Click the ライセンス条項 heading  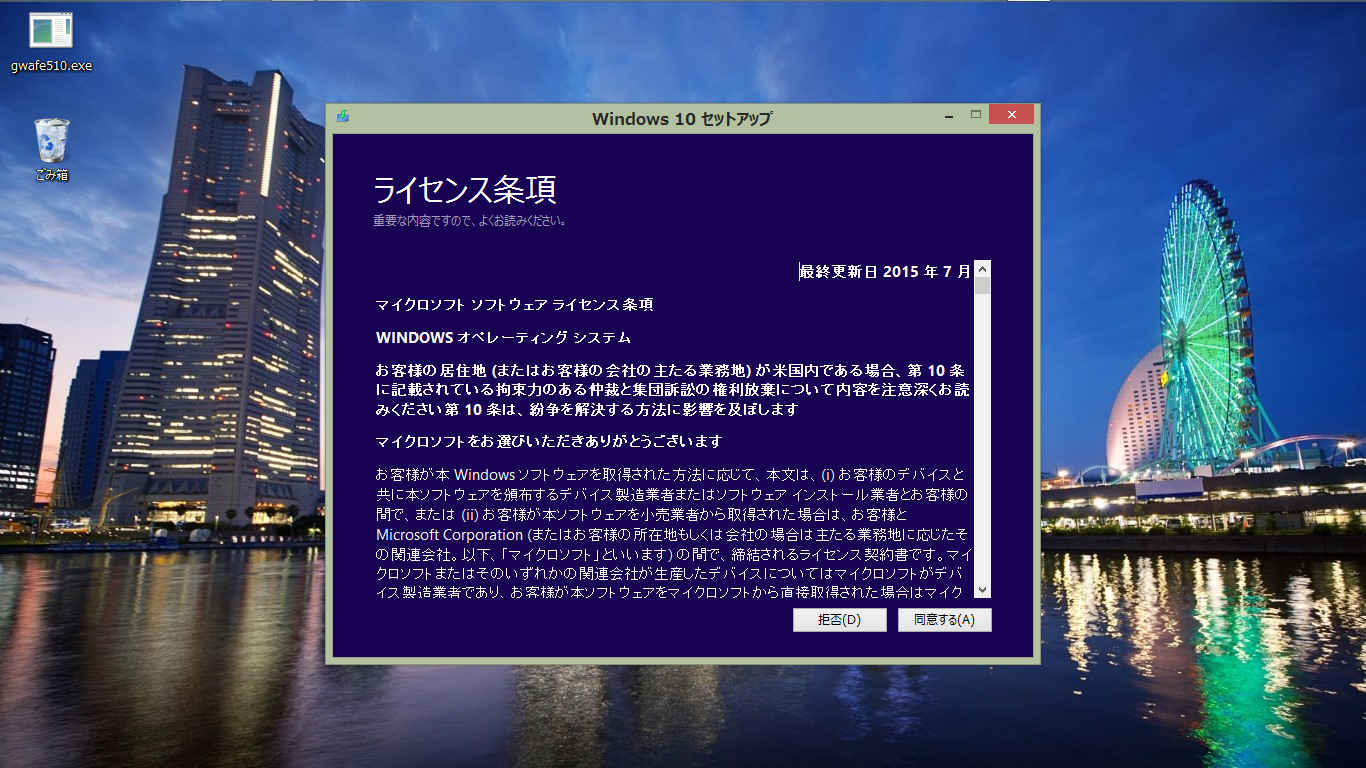[465, 189]
